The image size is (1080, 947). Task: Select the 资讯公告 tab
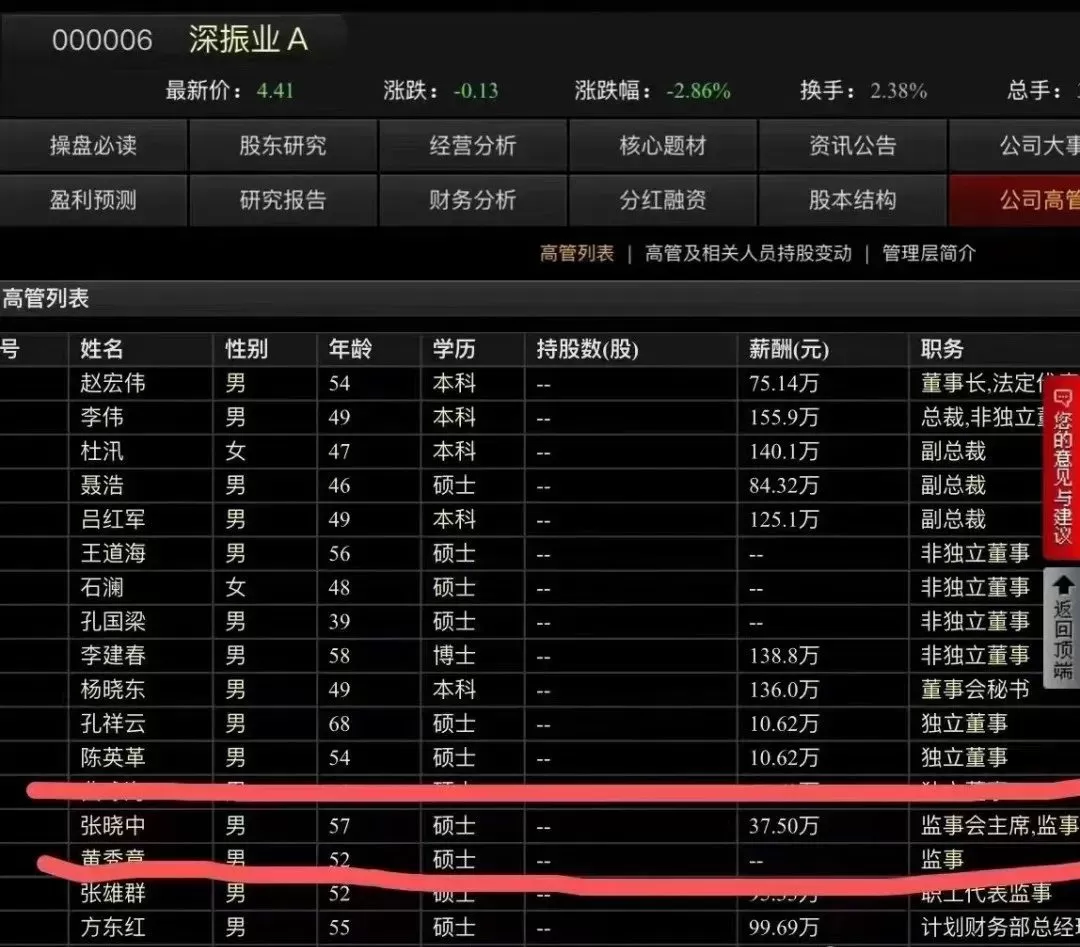(853, 145)
